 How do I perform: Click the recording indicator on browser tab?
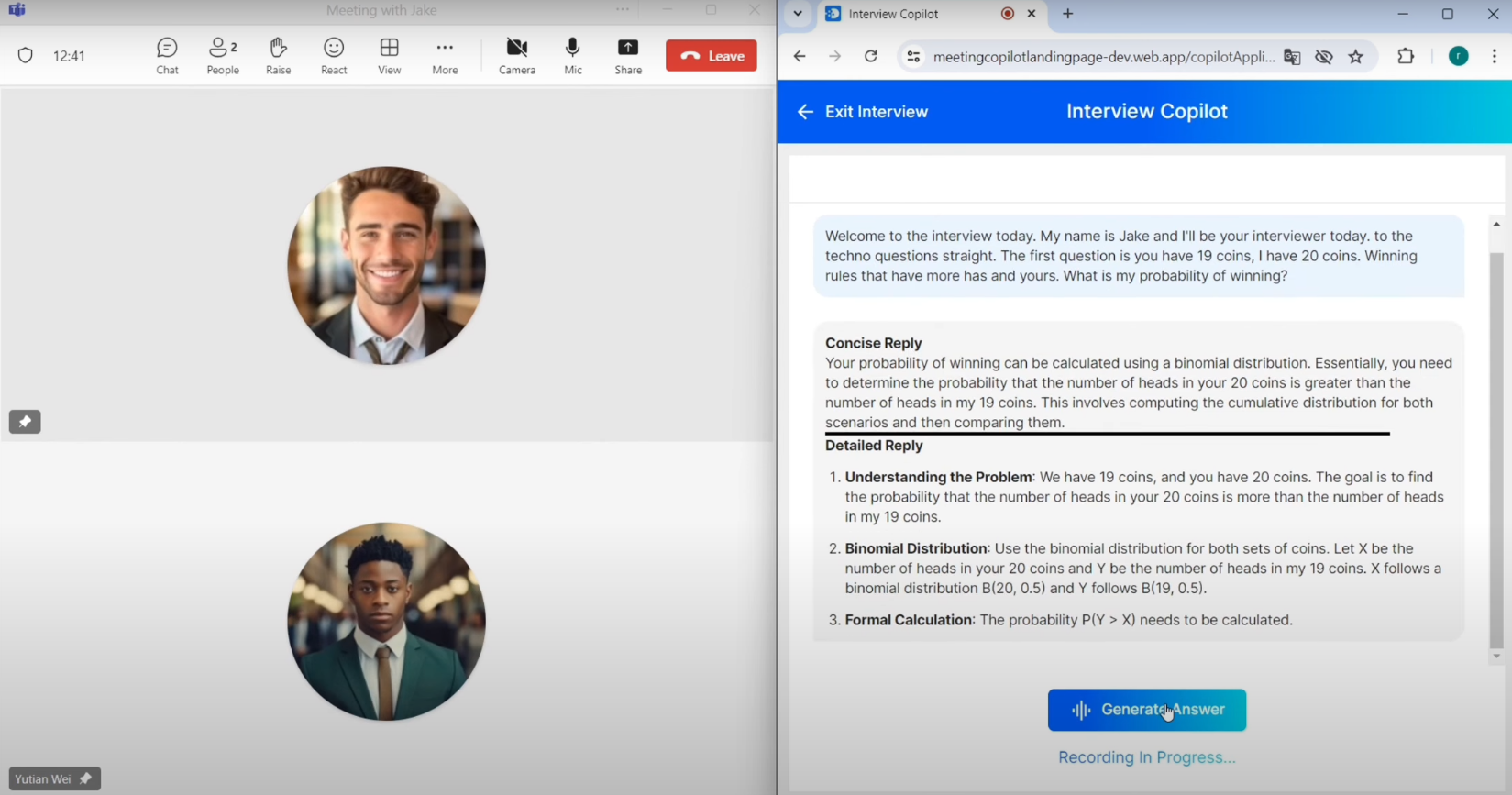[1008, 14]
